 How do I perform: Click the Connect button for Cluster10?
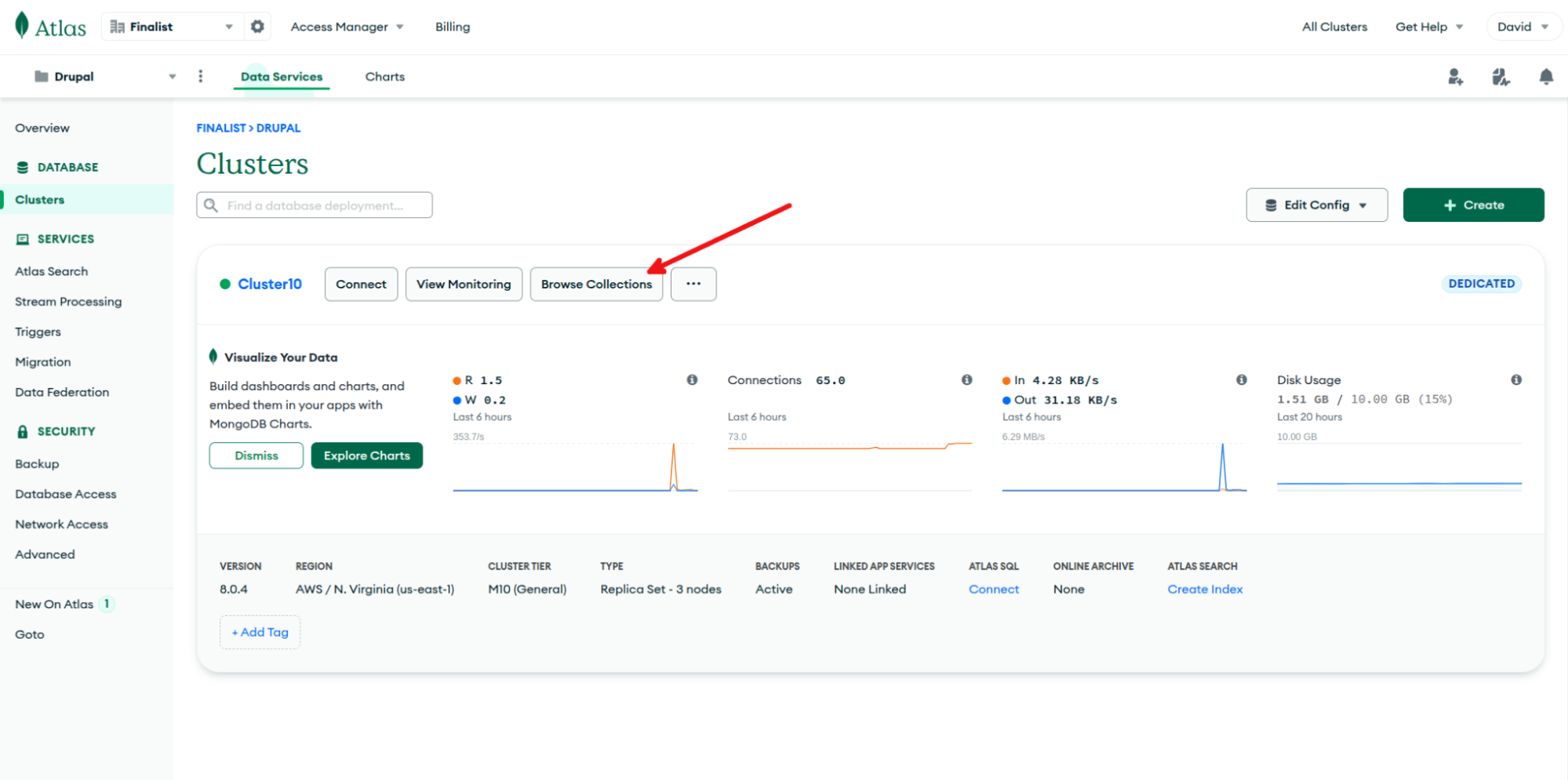[361, 284]
